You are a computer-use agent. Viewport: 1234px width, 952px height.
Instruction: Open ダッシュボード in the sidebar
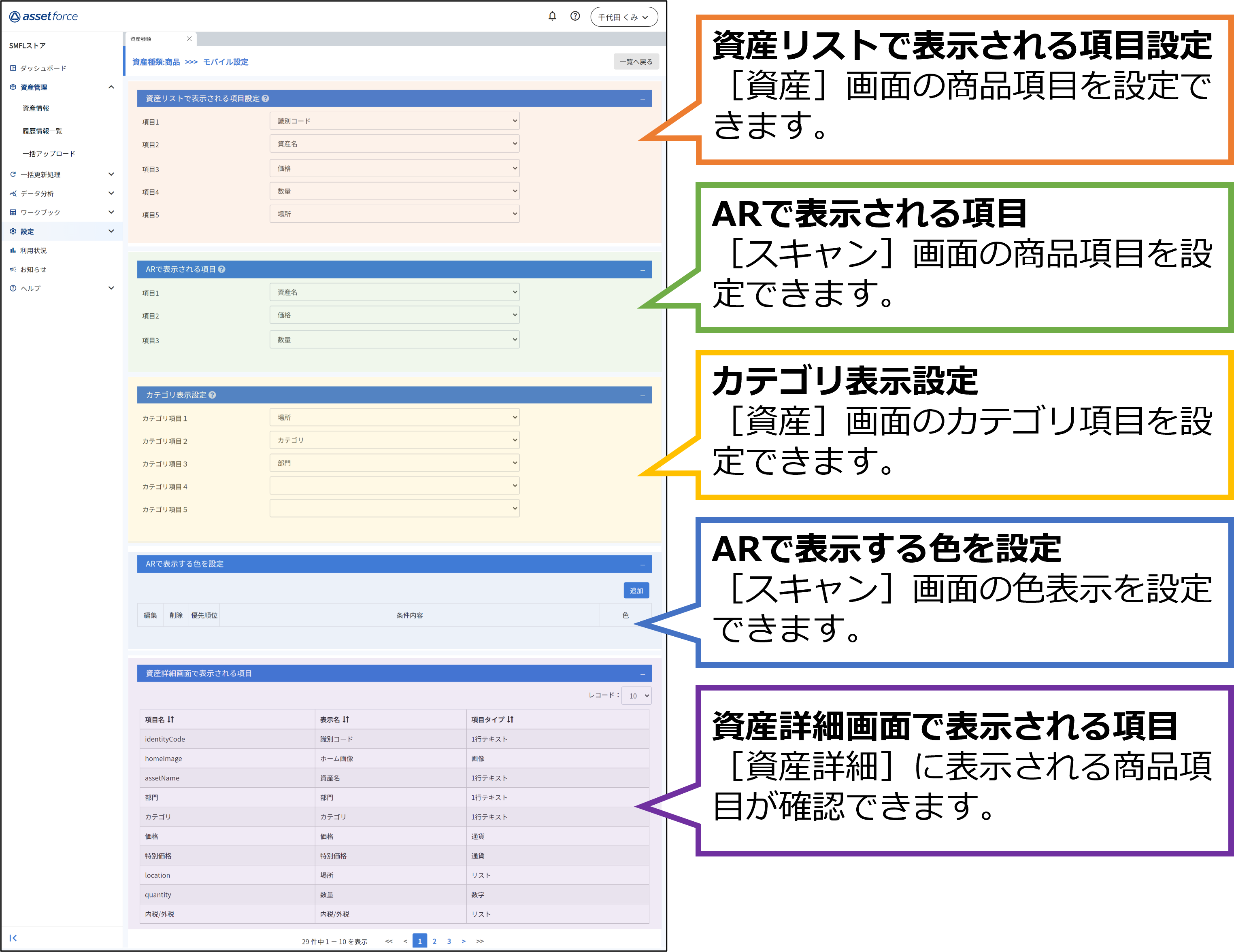(x=43, y=68)
